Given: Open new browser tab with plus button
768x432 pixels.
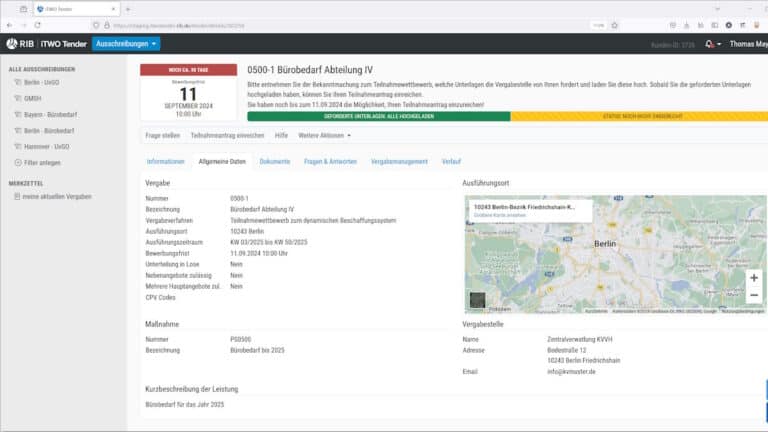Looking at the screenshot, I should point(128,8).
